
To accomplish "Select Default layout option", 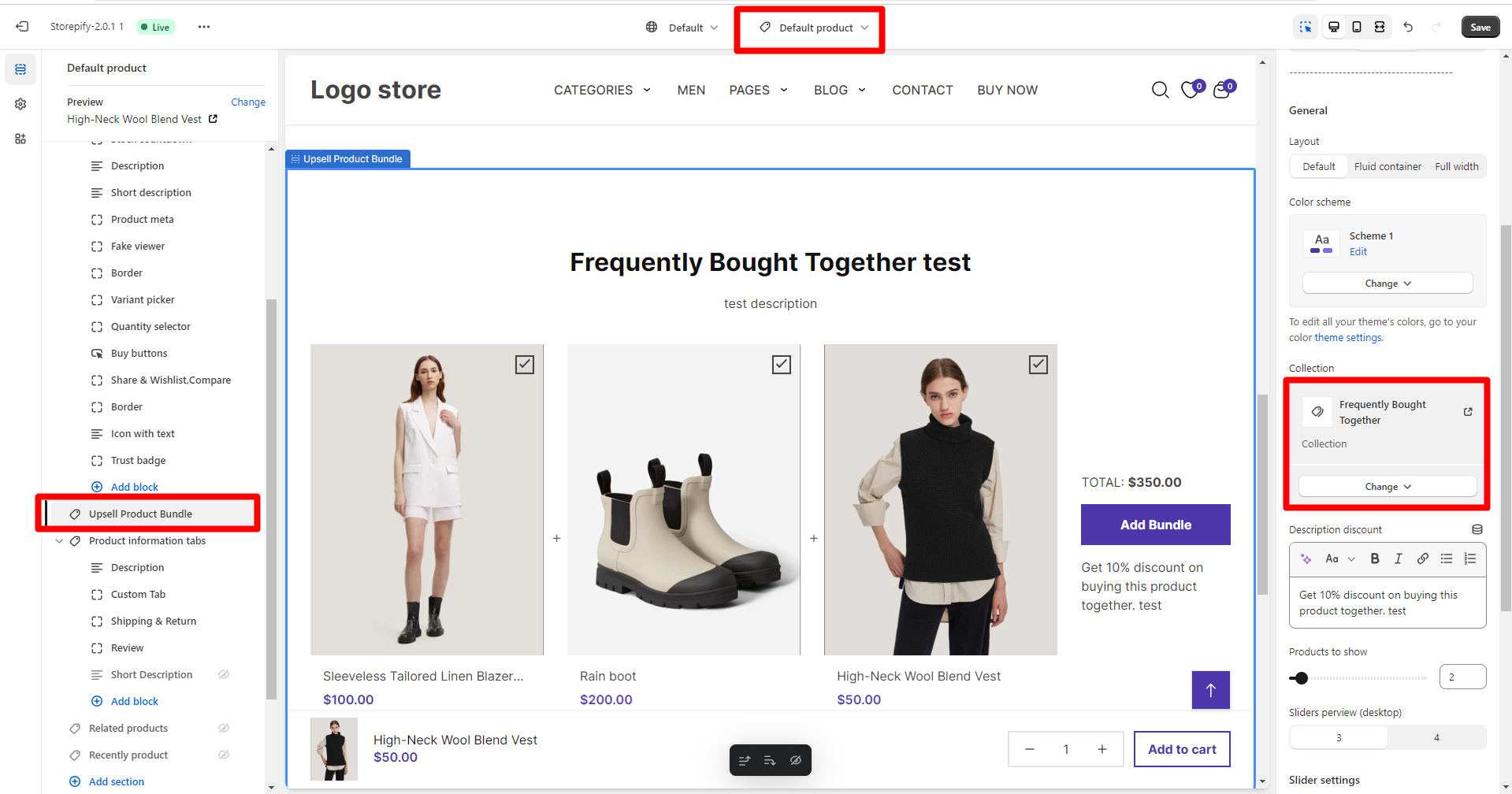I will pyautogui.click(x=1319, y=166).
